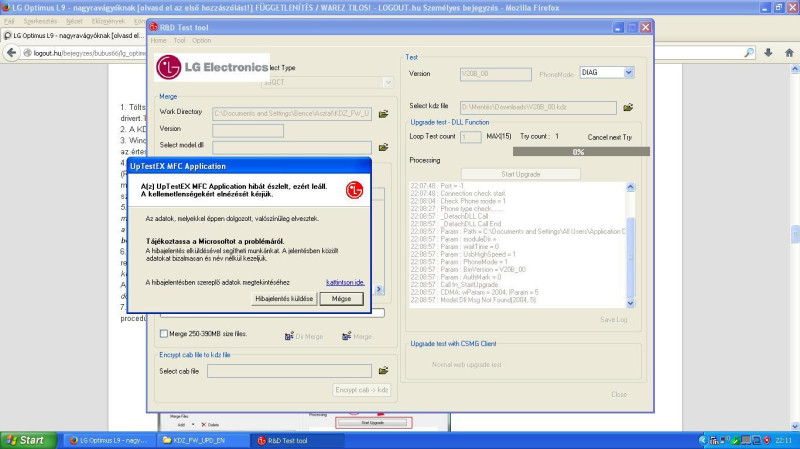
Task: Firefox home icon
Action: (x=789, y=53)
